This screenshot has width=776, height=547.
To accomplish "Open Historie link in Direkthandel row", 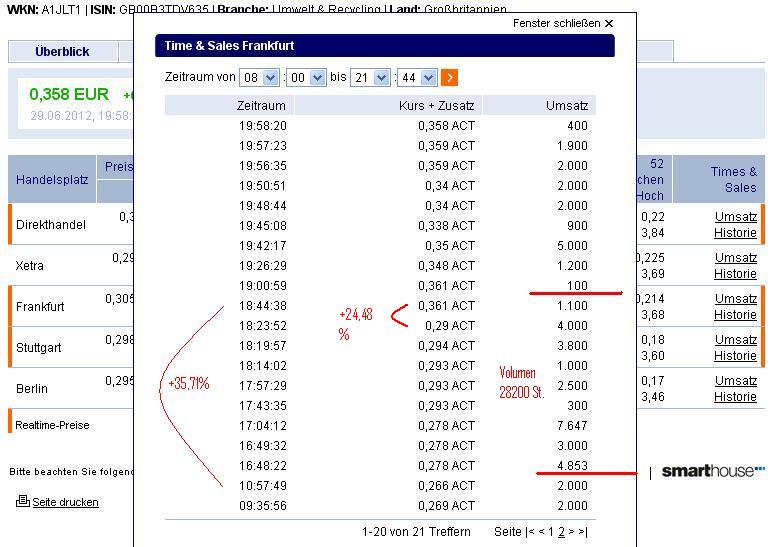I will coord(735,233).
